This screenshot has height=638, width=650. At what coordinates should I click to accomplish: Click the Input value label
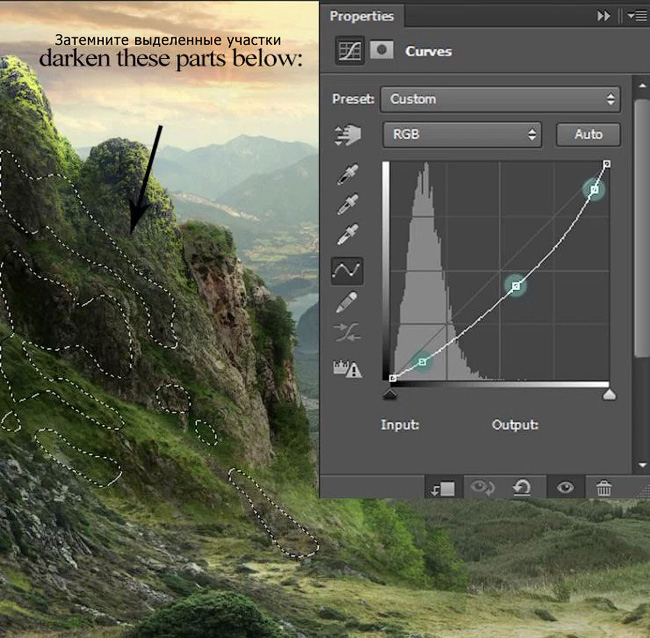(400, 425)
